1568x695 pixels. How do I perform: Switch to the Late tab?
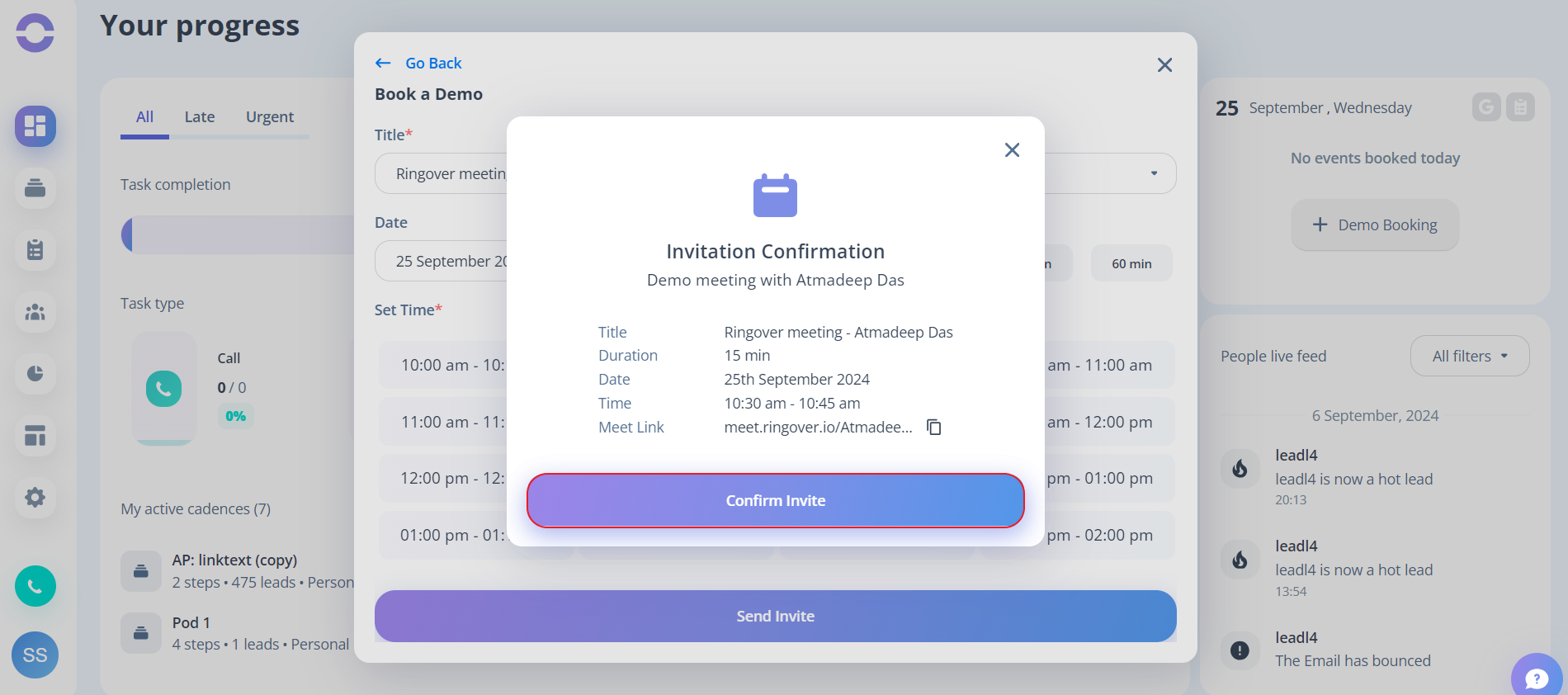tap(200, 116)
